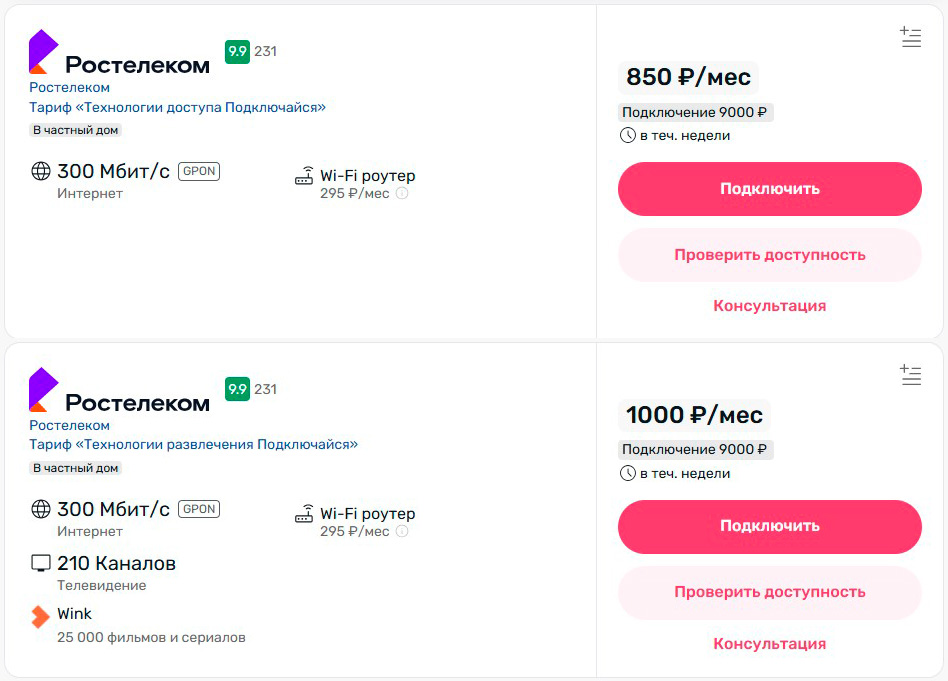Add the 850 ₽ tariff to comparison
The width and height of the screenshot is (948, 681).
click(910, 38)
